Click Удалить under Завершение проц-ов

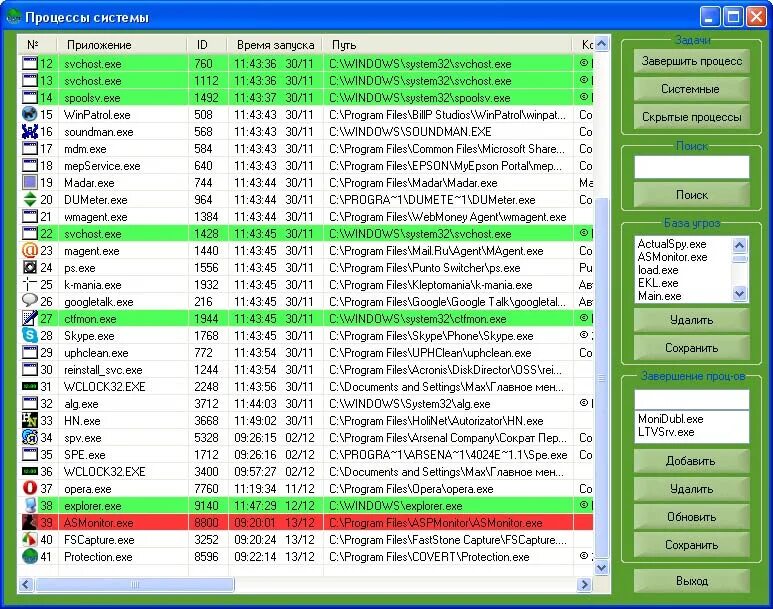click(x=692, y=489)
